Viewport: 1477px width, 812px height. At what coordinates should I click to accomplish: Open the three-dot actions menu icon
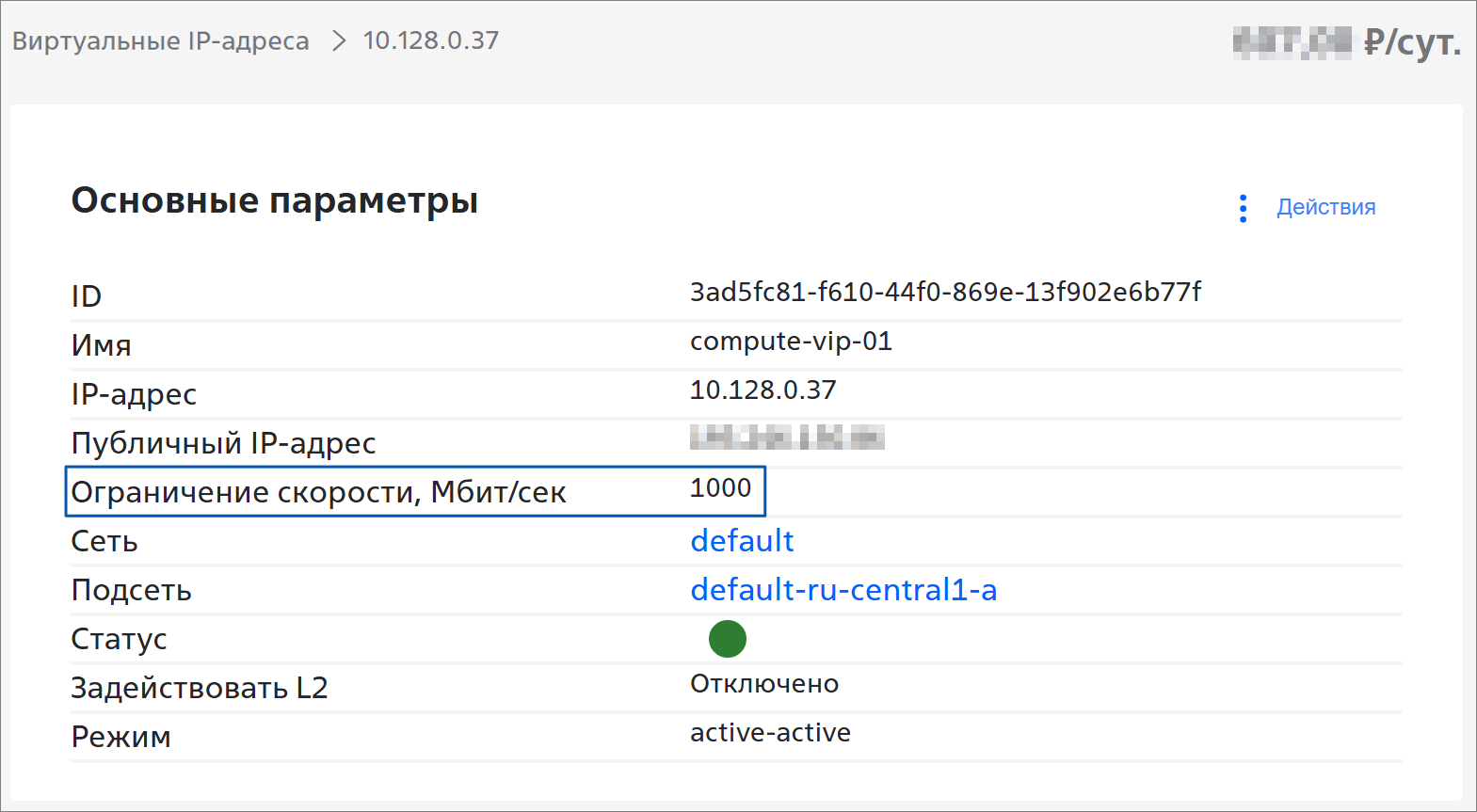(x=1243, y=208)
